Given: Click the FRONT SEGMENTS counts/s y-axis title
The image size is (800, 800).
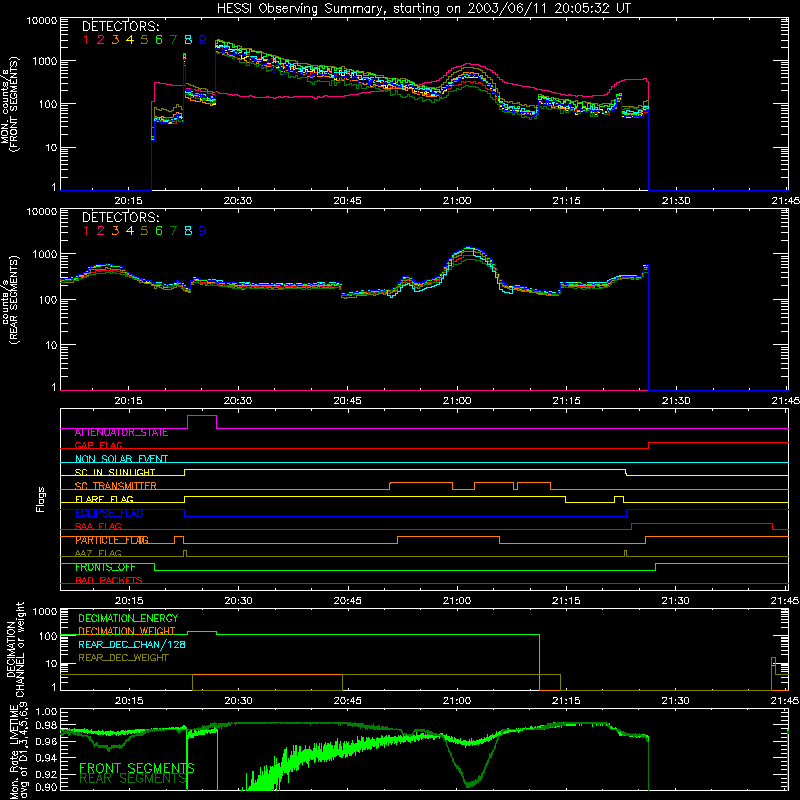Looking at the screenshot, I should [9, 105].
